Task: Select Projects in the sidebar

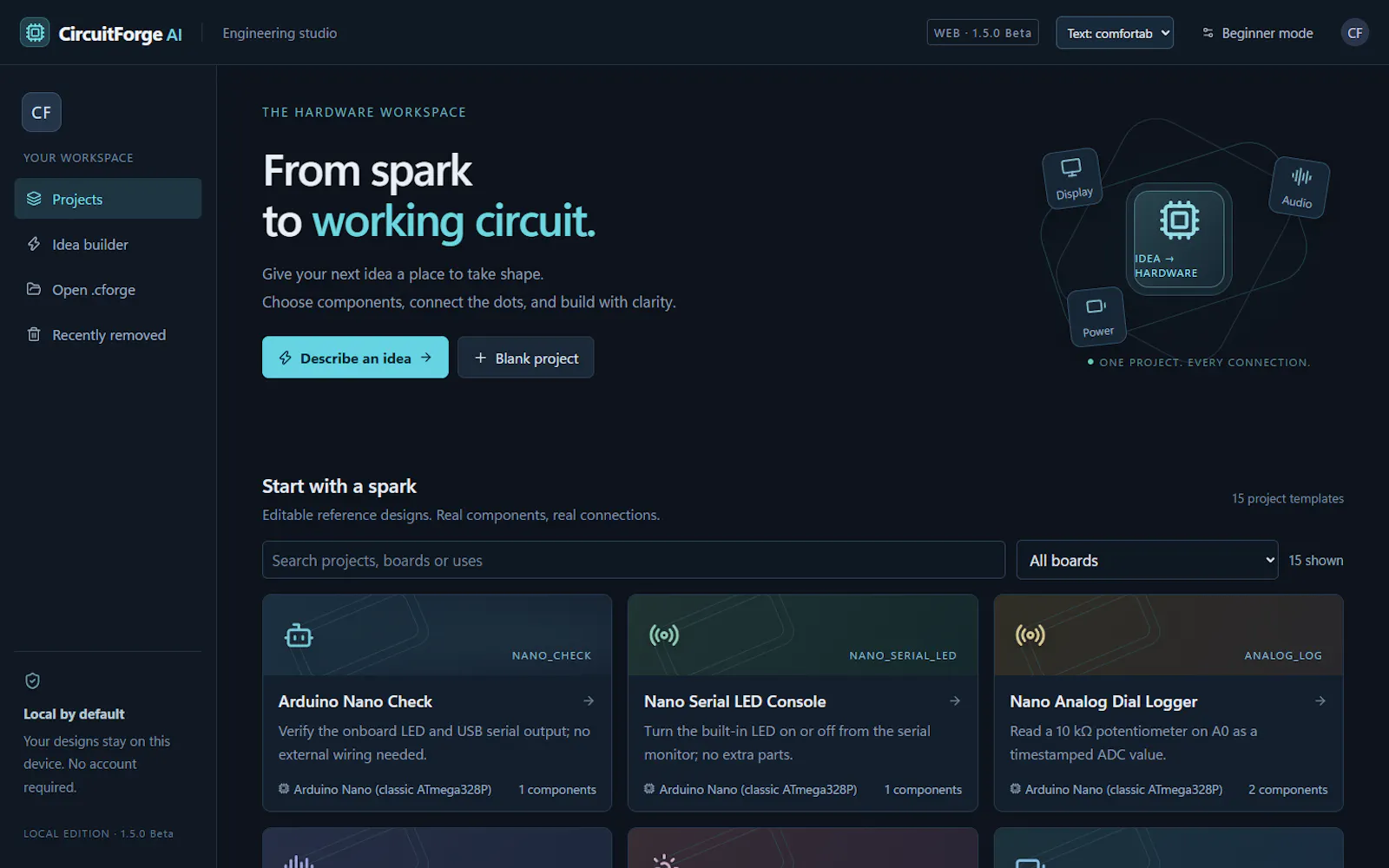Action: coord(108,199)
